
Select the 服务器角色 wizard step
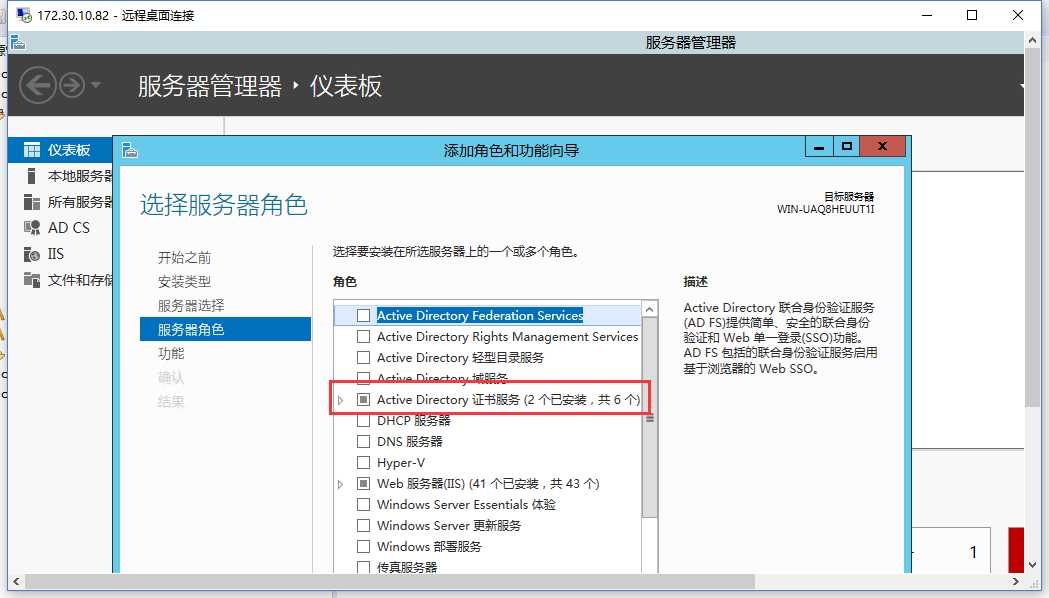225,329
